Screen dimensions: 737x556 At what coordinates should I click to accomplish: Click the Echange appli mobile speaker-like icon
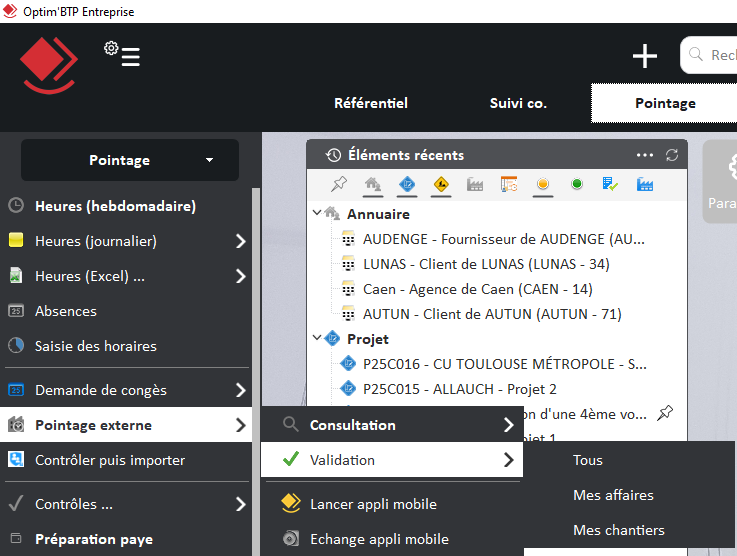pyautogui.click(x=291, y=538)
